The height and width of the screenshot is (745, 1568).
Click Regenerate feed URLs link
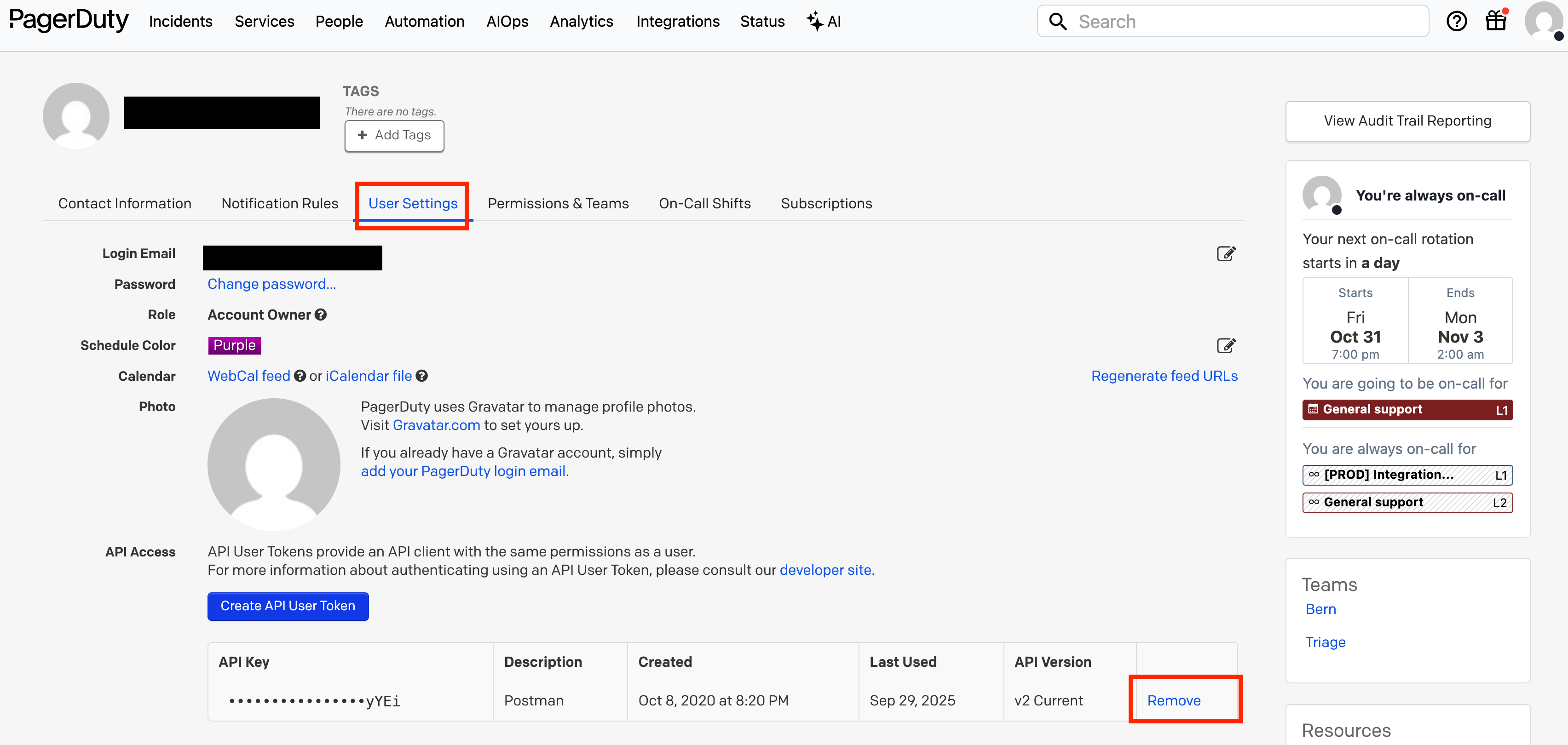coord(1164,377)
